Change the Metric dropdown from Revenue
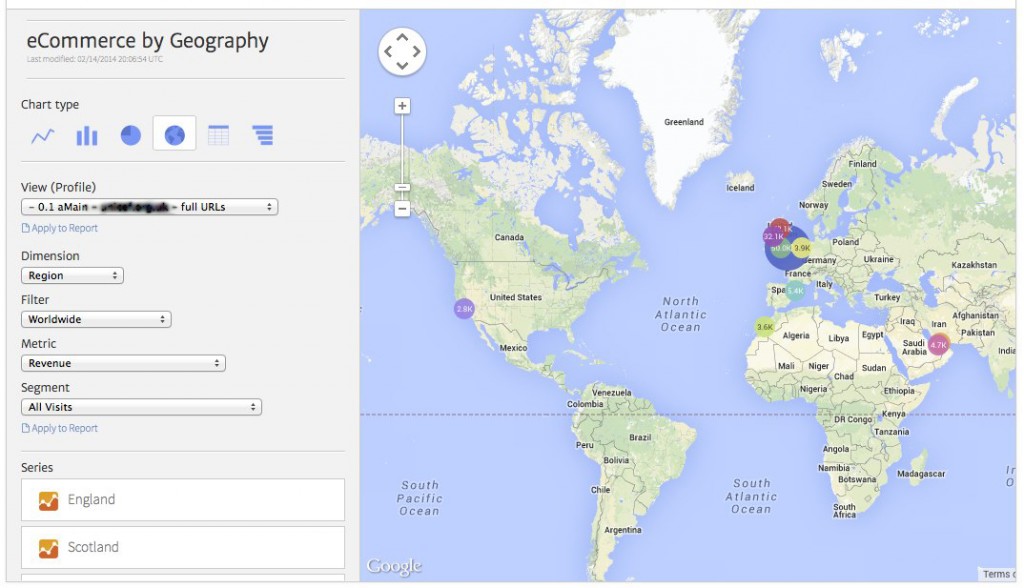Image resolution: width=1024 pixels, height=588 pixels. [123, 363]
